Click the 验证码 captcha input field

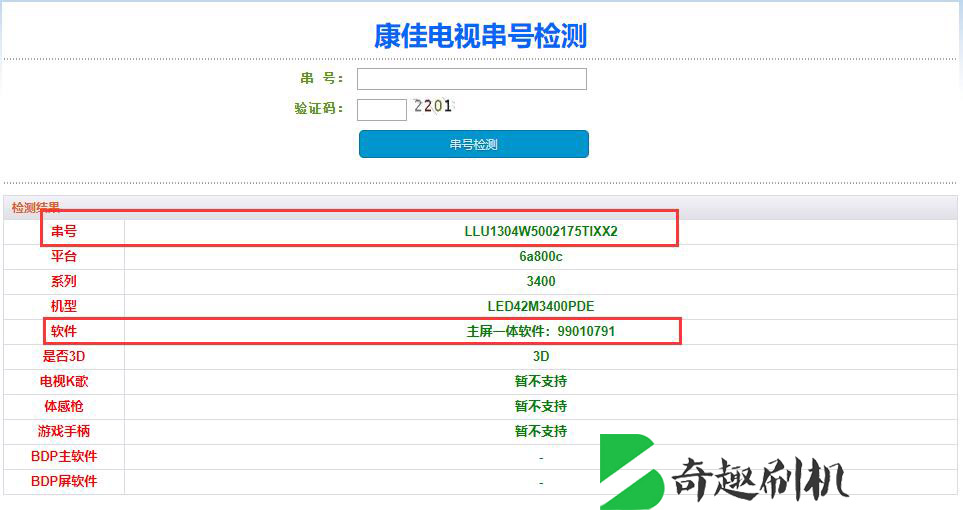(381, 109)
